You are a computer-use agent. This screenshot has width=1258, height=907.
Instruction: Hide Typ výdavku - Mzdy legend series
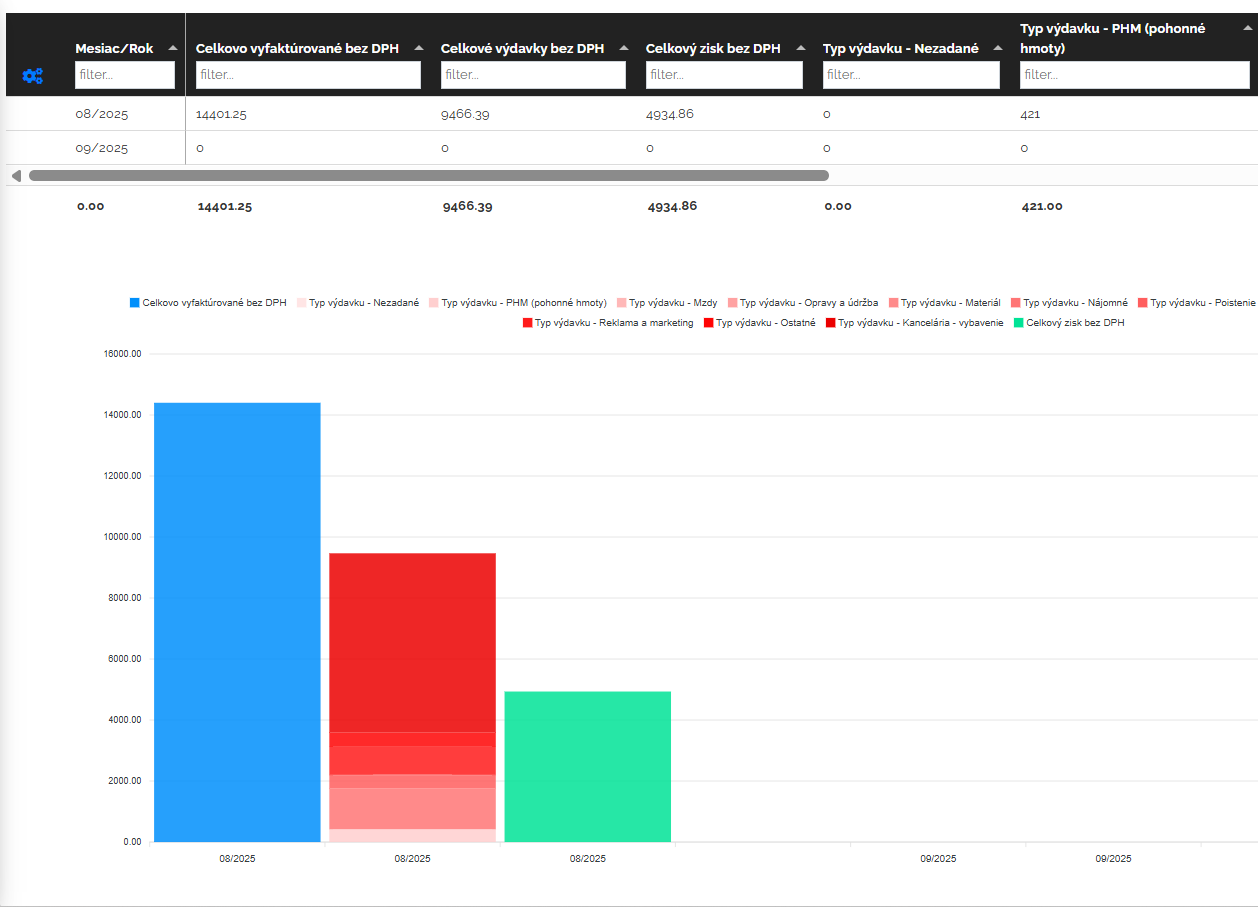666,302
